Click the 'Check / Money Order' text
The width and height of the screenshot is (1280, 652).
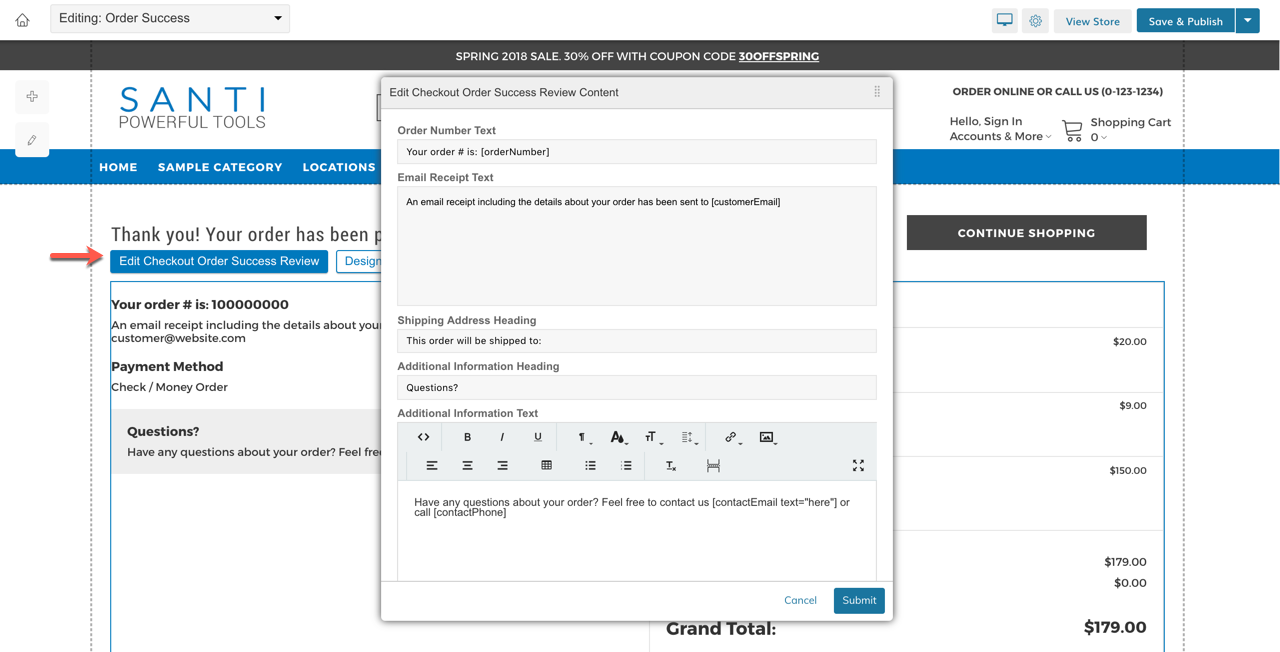click(x=169, y=387)
